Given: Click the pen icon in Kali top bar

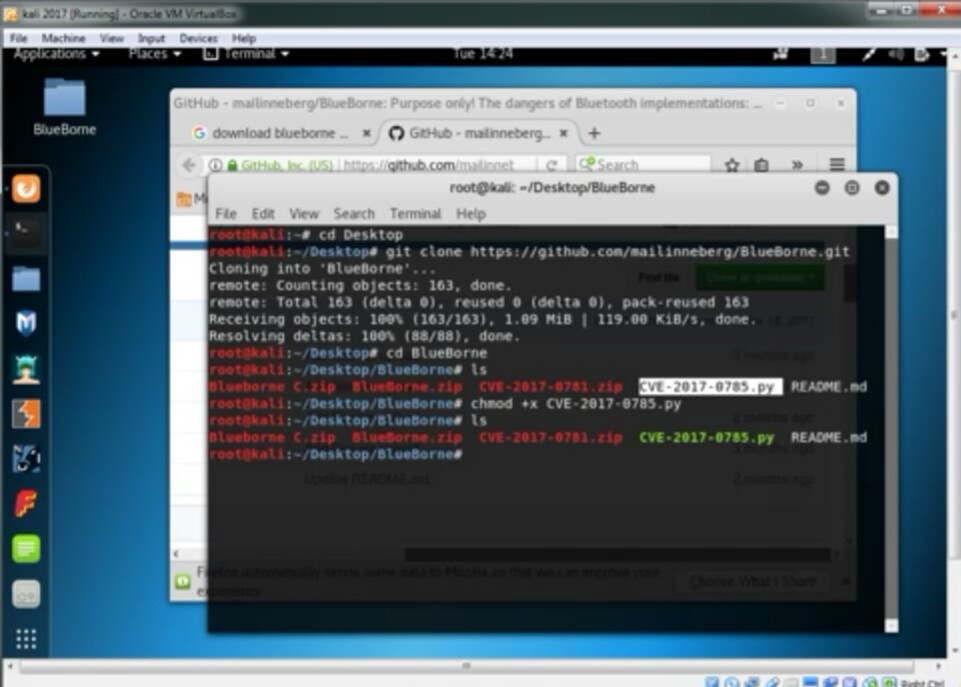Looking at the screenshot, I should pyautogui.click(x=868, y=55).
